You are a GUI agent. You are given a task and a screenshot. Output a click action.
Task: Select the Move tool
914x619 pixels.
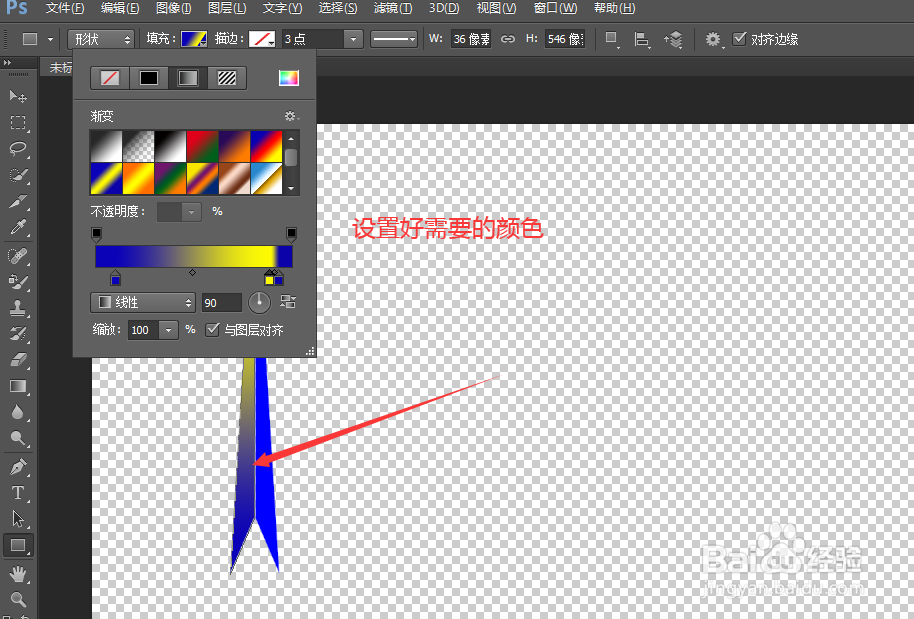(18, 96)
